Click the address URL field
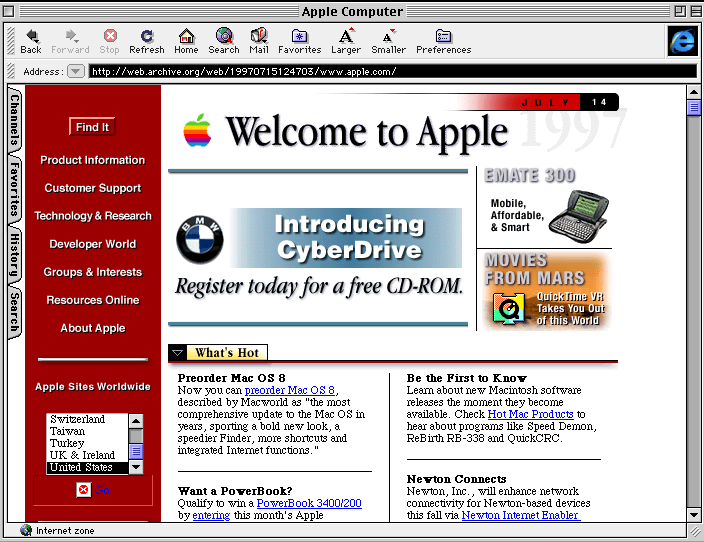 pos(390,71)
